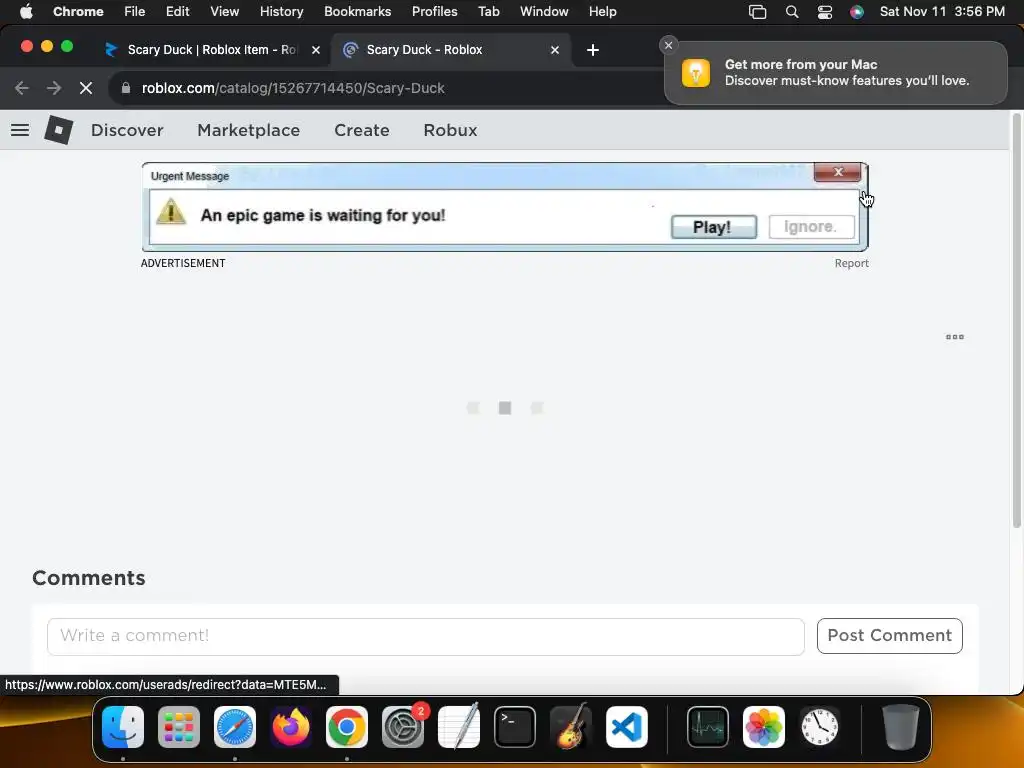
Task: Close the Scary Duck Roblox Item tab
Action: pos(316,50)
